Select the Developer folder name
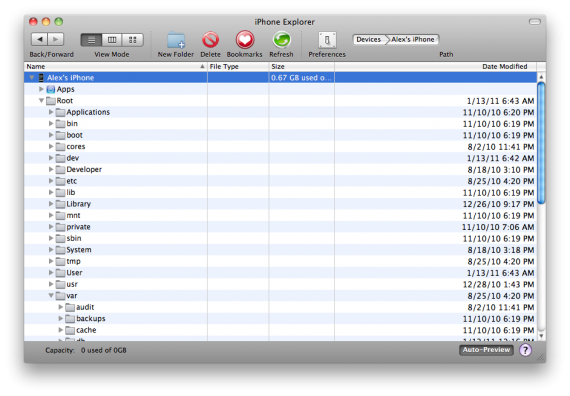 coord(84,169)
